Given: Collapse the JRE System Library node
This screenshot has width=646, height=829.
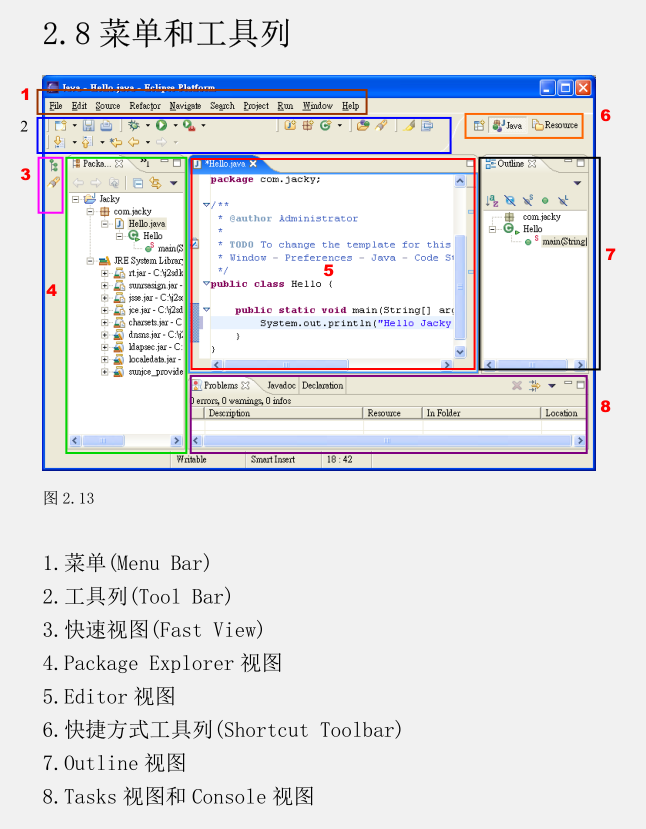Looking at the screenshot, I should tap(90, 261).
